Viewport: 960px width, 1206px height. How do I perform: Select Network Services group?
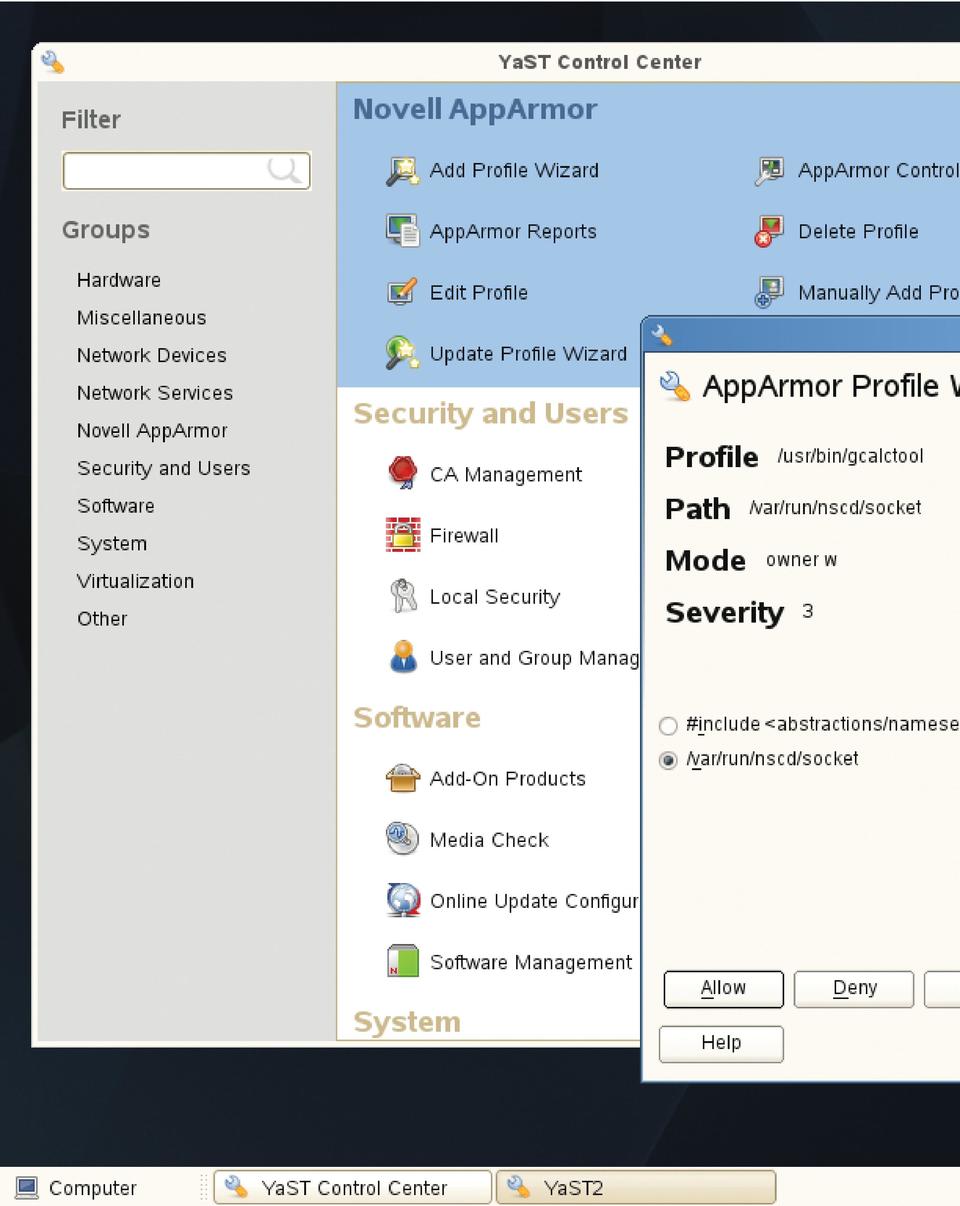(x=155, y=393)
